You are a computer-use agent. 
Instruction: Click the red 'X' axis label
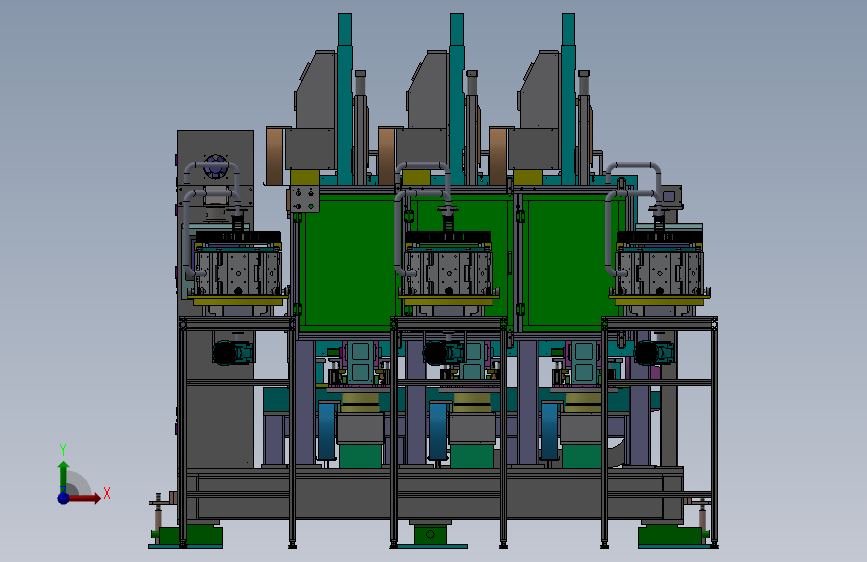pos(107,493)
